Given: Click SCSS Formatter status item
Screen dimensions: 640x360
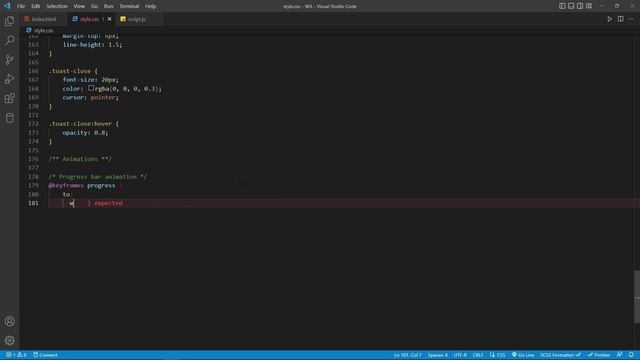Looking at the screenshot, I should click(560, 355).
